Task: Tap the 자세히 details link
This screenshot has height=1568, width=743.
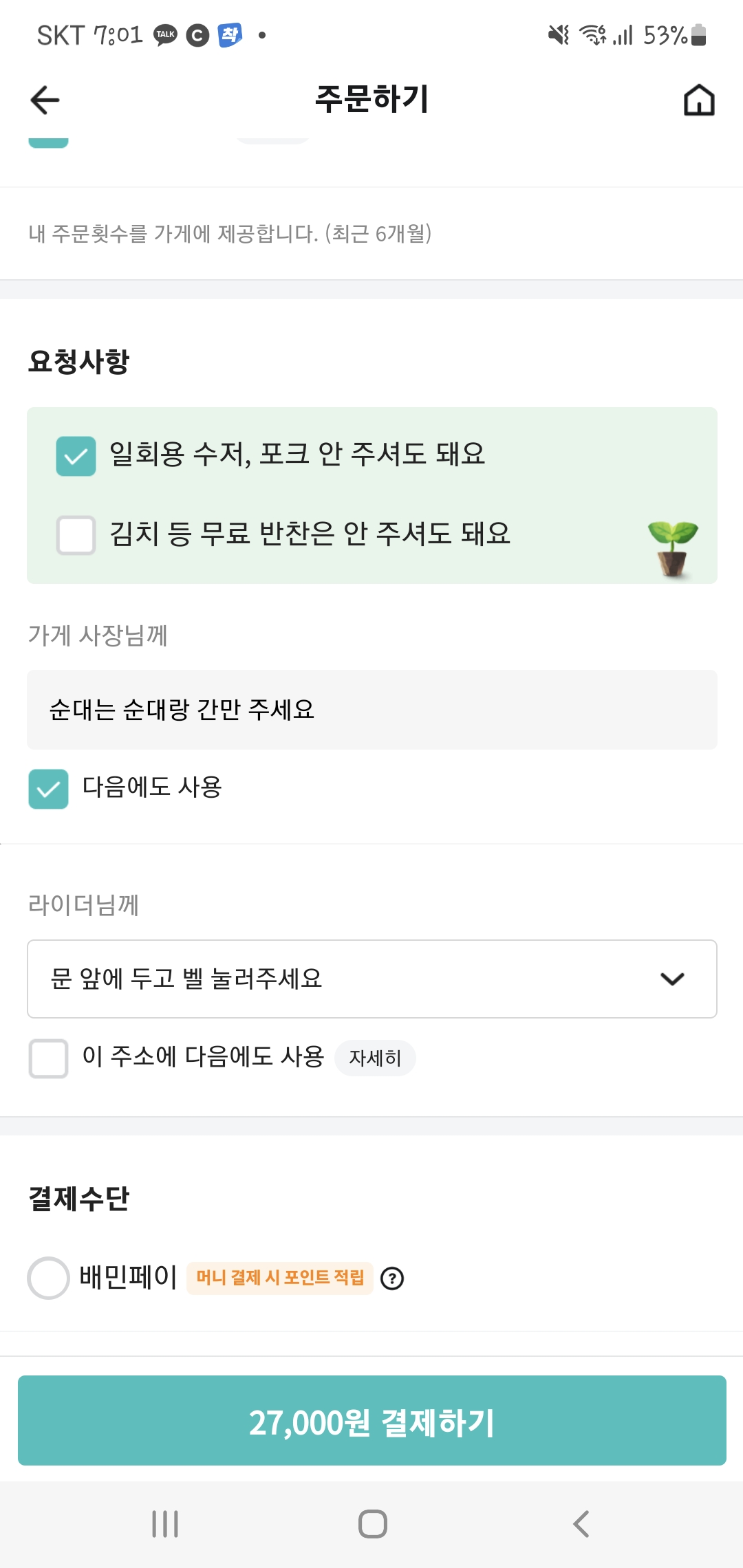Action: [375, 1058]
